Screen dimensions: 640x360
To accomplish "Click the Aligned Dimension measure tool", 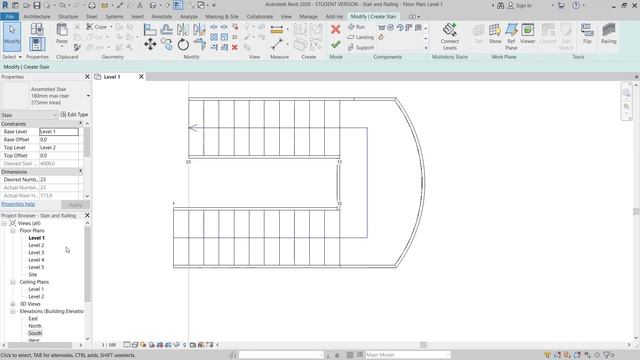I will pos(277,30).
